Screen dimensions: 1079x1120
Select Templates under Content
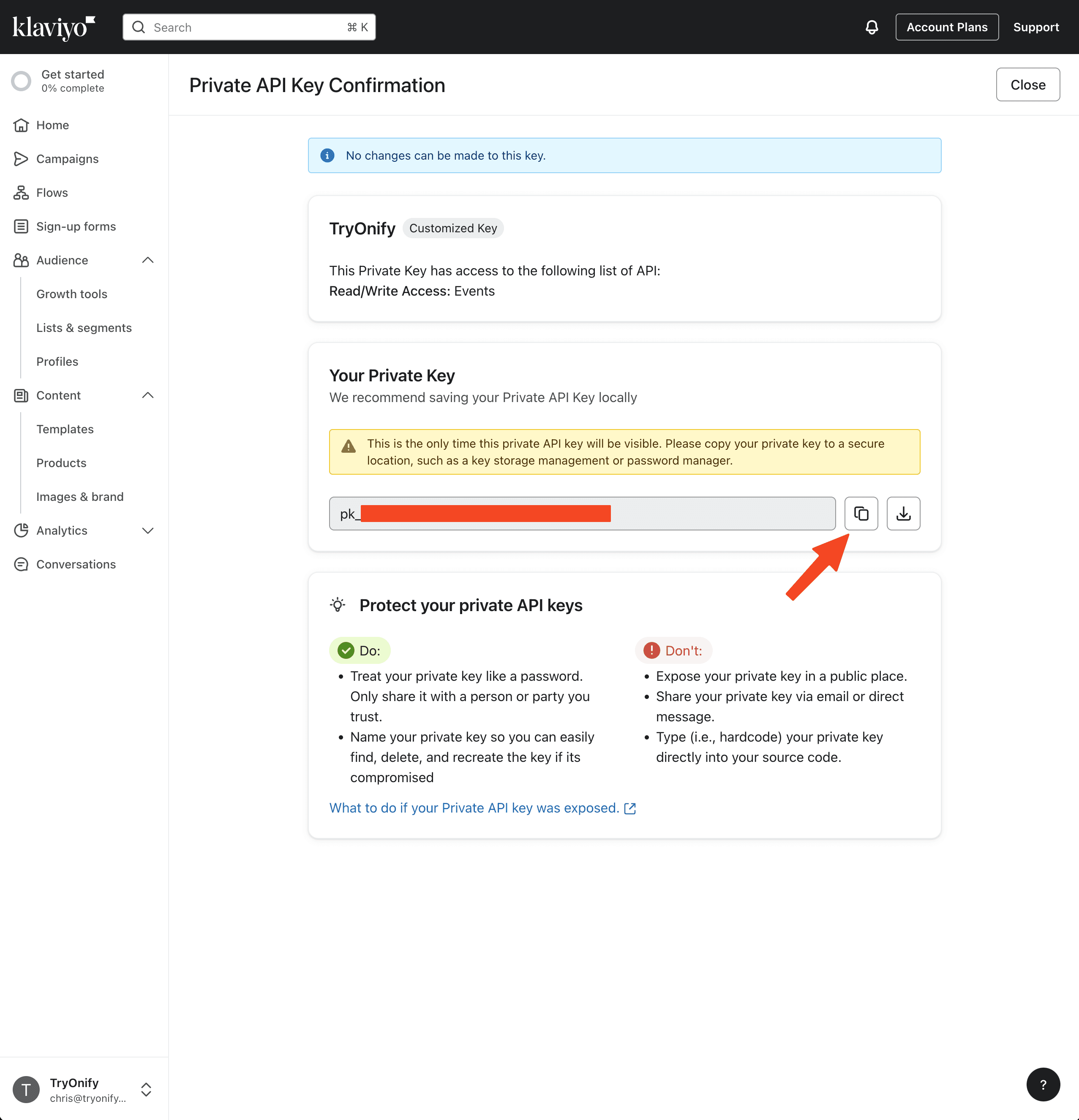tap(65, 429)
